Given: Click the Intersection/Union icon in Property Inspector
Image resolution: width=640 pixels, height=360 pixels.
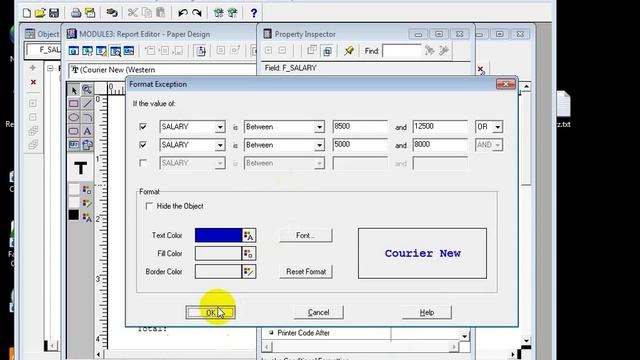Looking at the screenshot, I should pyautogui.click(x=327, y=51).
